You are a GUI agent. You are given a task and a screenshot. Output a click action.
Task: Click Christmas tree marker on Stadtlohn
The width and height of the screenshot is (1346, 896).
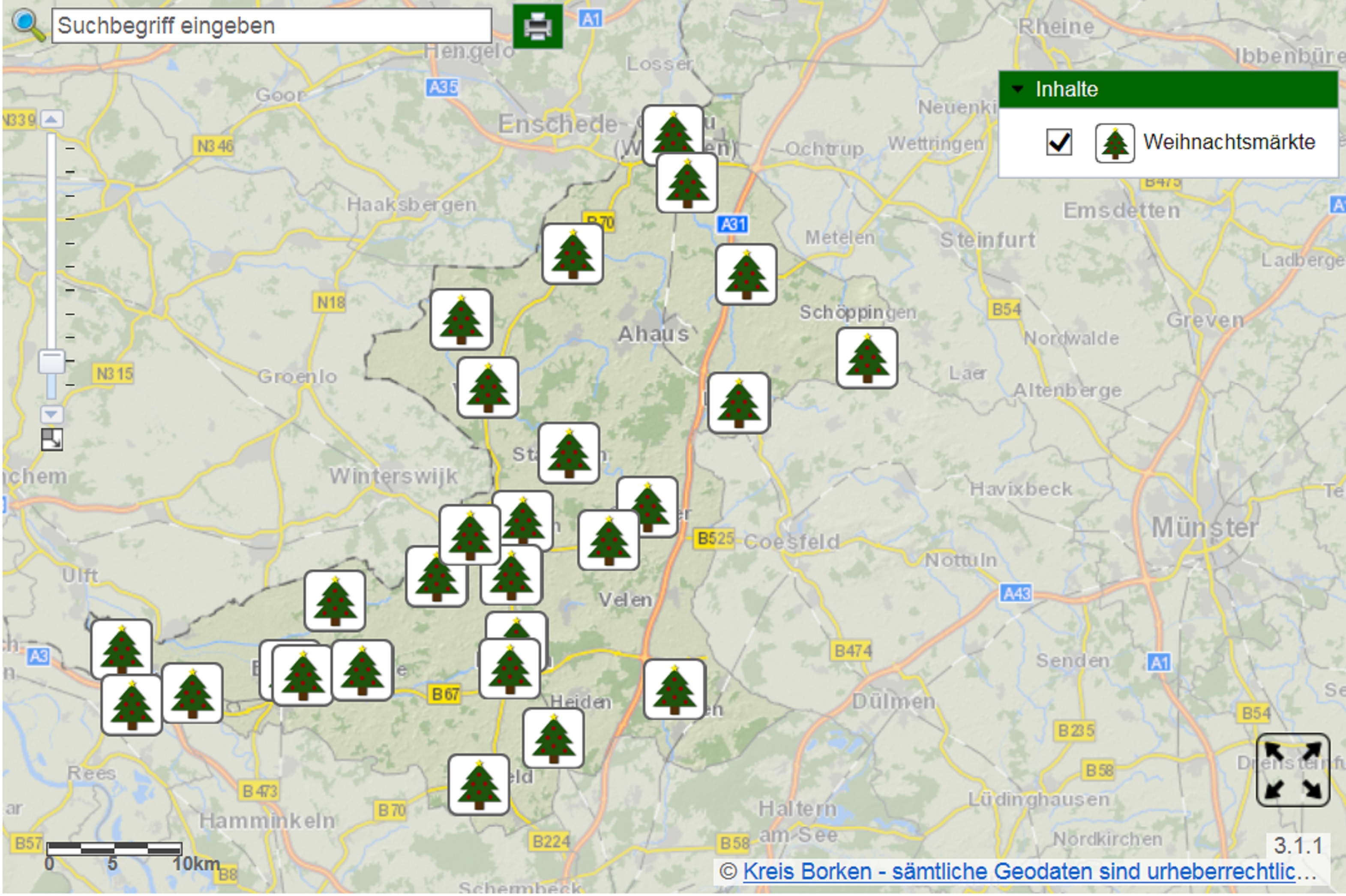pos(569,453)
